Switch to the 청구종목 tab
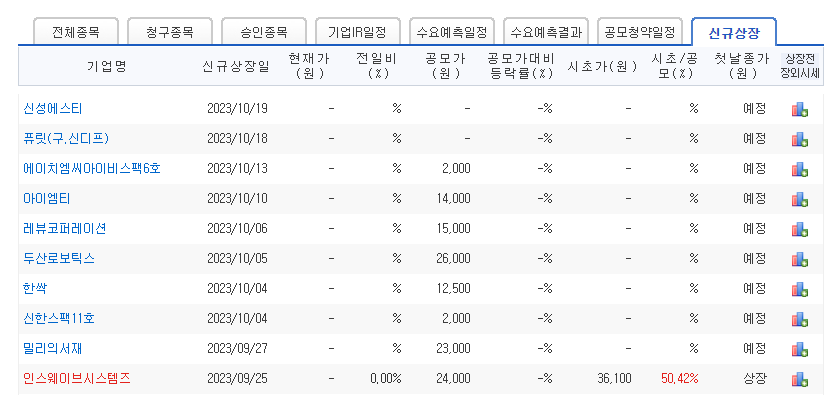 [170, 32]
